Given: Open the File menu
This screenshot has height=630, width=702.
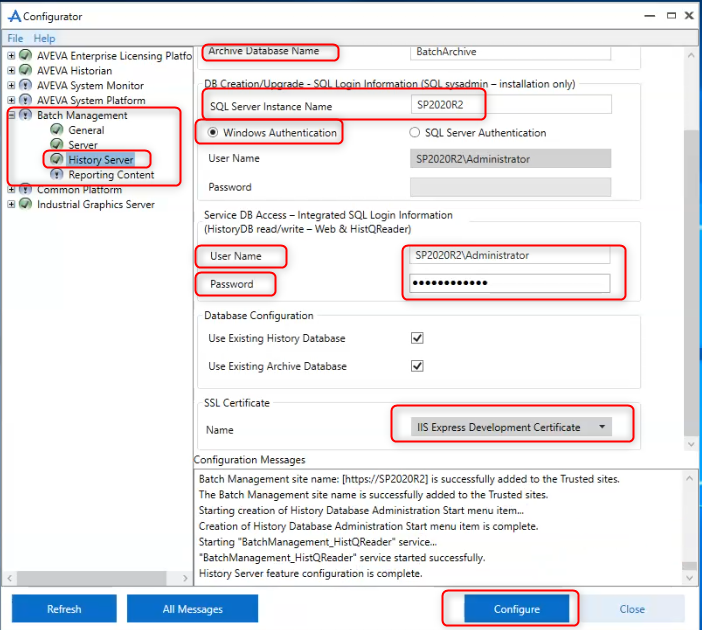Looking at the screenshot, I should (x=15, y=38).
